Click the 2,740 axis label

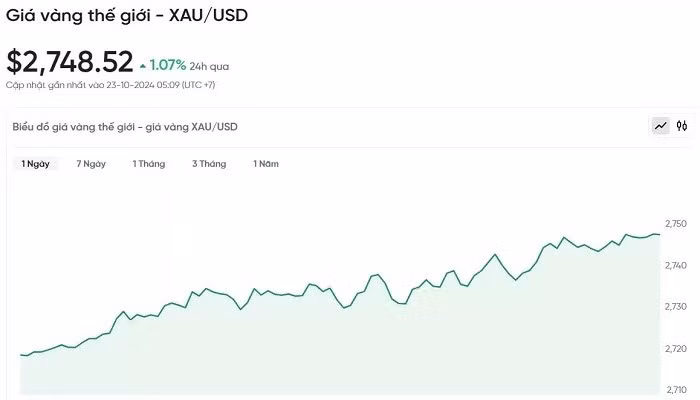click(676, 265)
